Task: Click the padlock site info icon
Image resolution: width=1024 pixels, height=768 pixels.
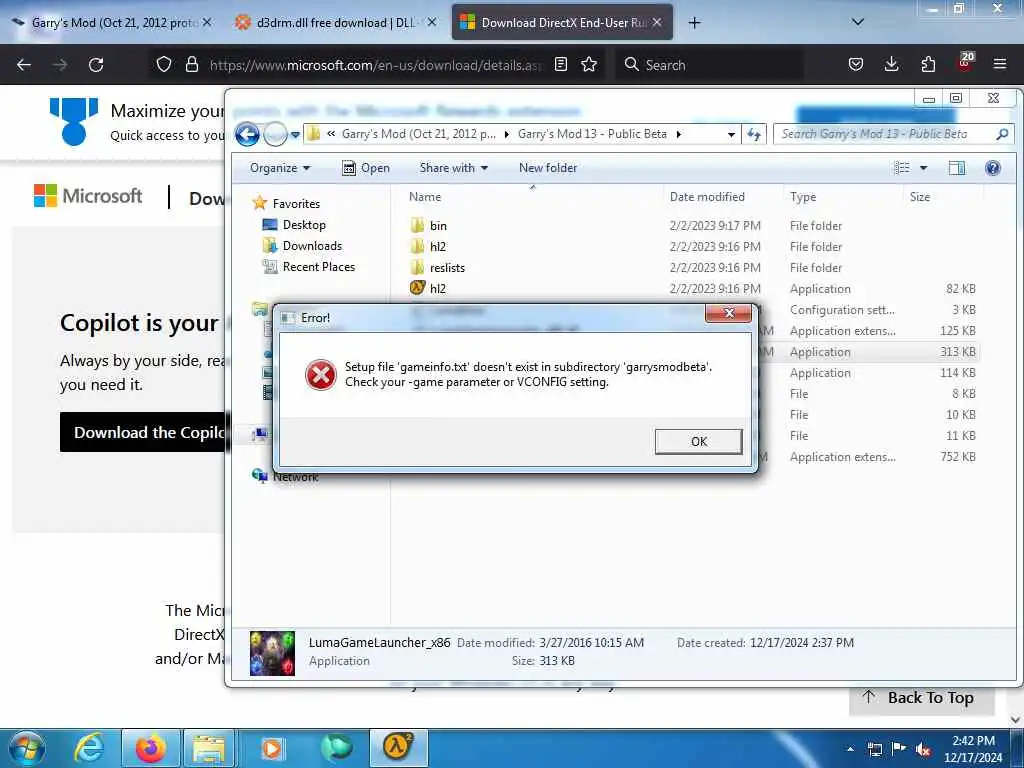Action: (191, 64)
